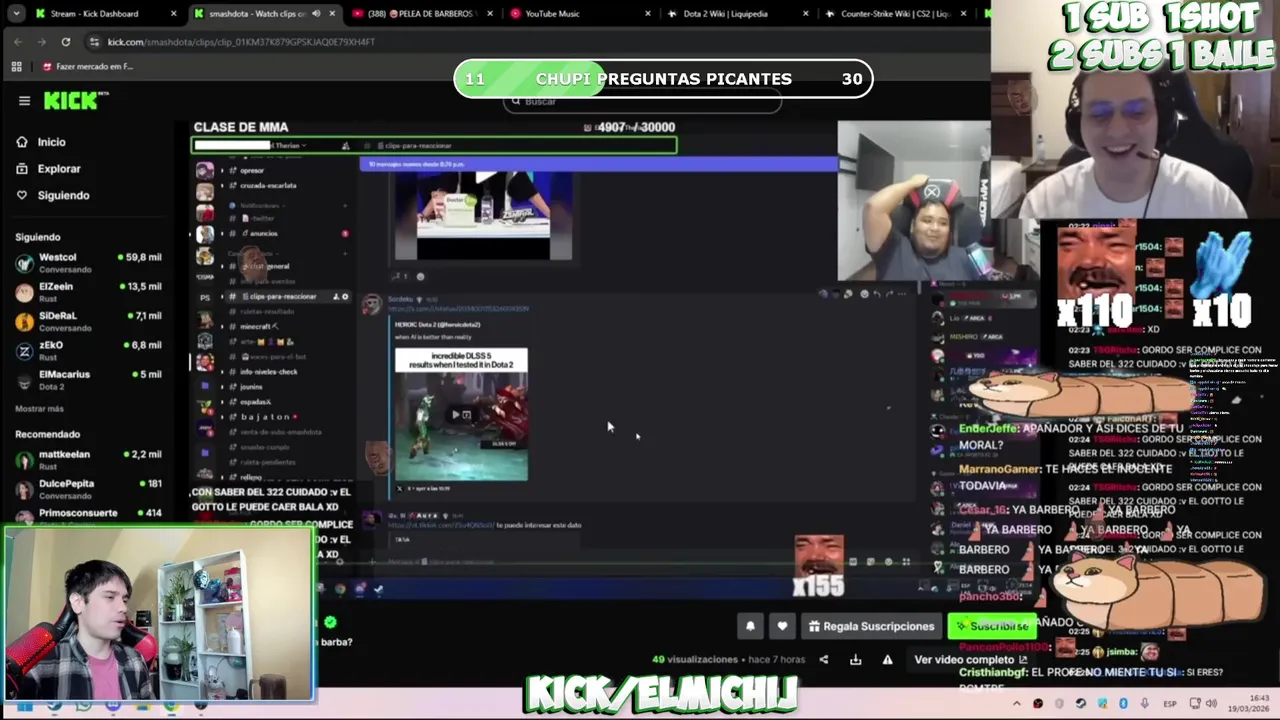Open clips-para-reaccionar channel settings gear
Image resolution: width=1280 pixels, height=720 pixels.
[345, 297]
